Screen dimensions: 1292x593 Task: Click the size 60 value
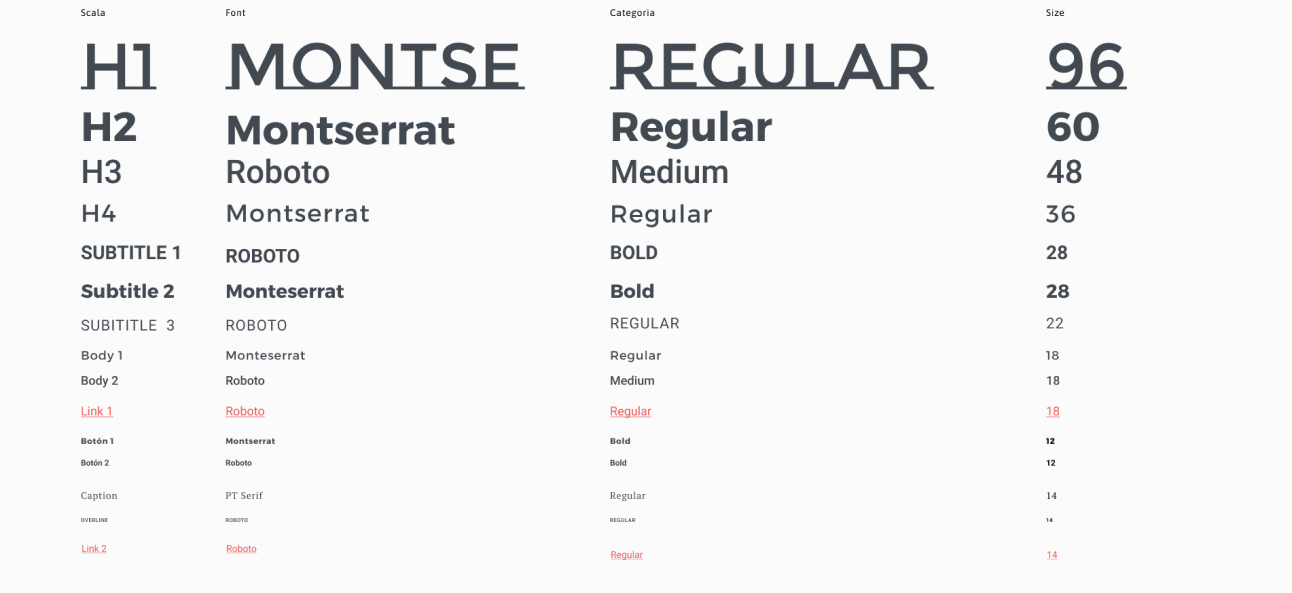click(1073, 128)
